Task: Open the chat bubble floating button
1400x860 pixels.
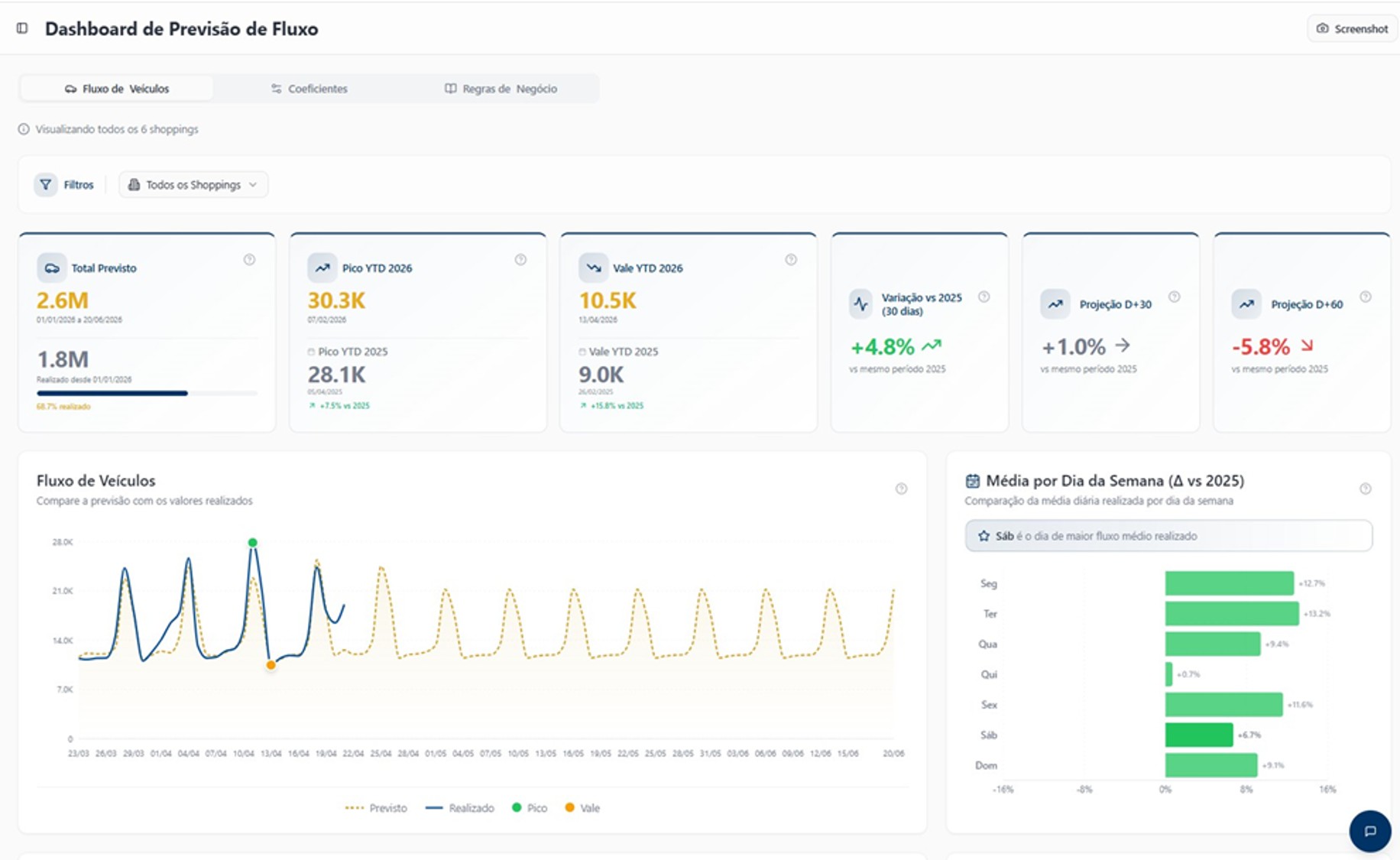Action: click(1370, 831)
